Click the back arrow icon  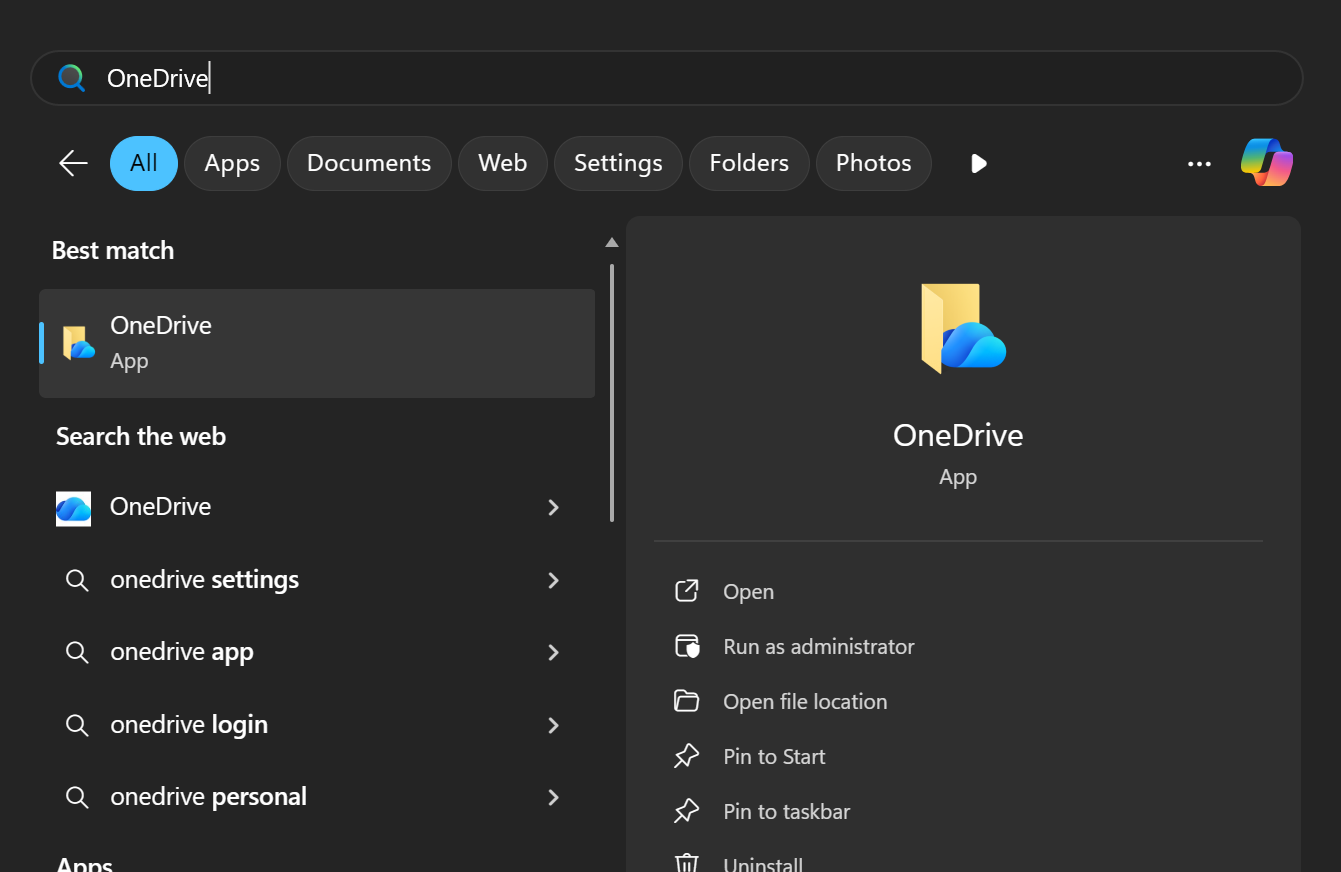click(x=73, y=163)
